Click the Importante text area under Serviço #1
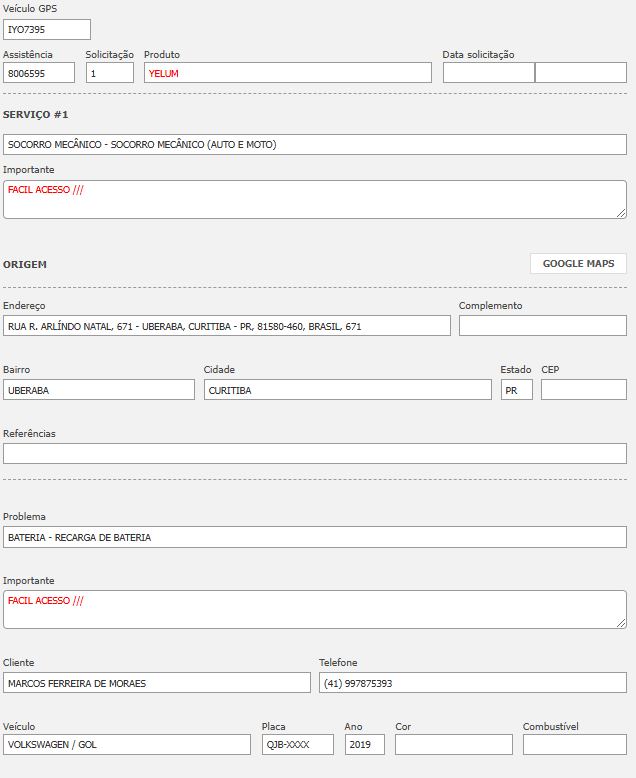636x778 pixels. [x=314, y=199]
